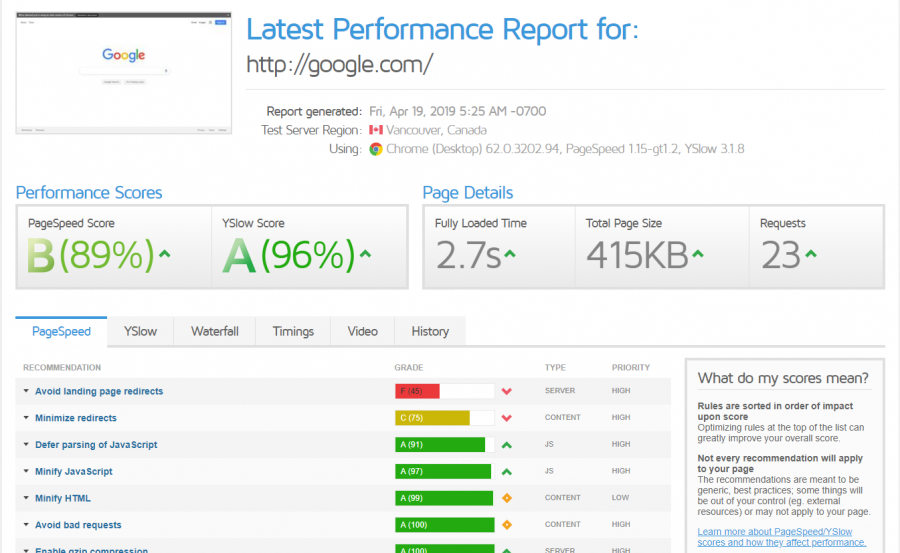900x553 pixels.
Task: Expand the Avoid landing page redirects triangle
Action: tap(26, 390)
